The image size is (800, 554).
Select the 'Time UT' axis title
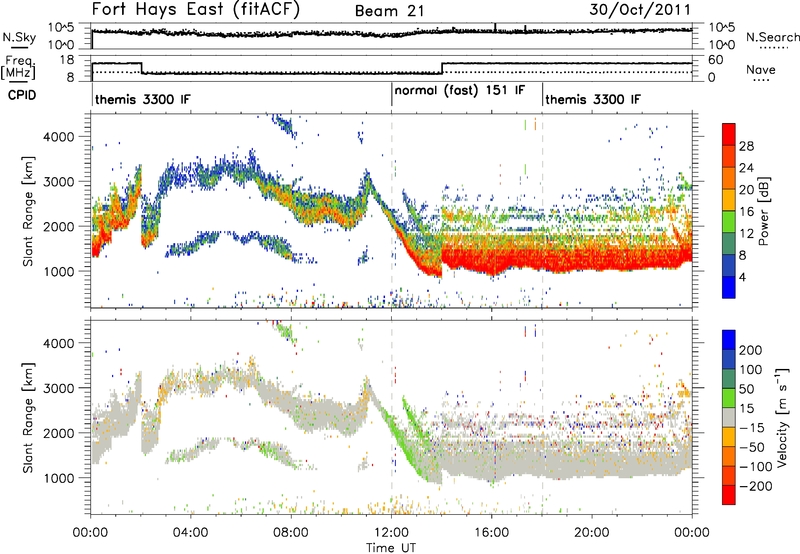coord(391,548)
